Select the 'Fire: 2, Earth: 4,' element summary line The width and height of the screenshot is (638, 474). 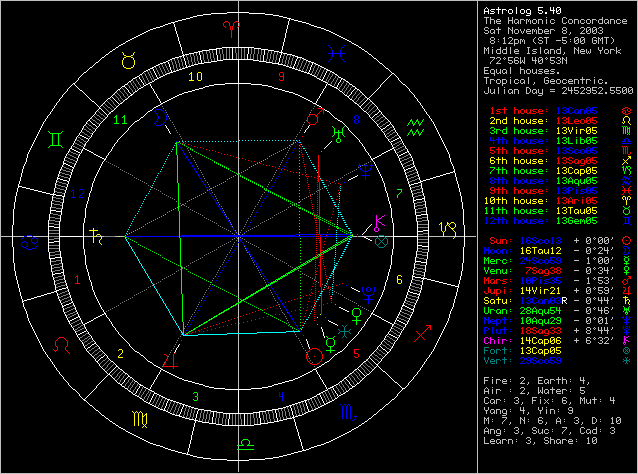pyautogui.click(x=537, y=381)
